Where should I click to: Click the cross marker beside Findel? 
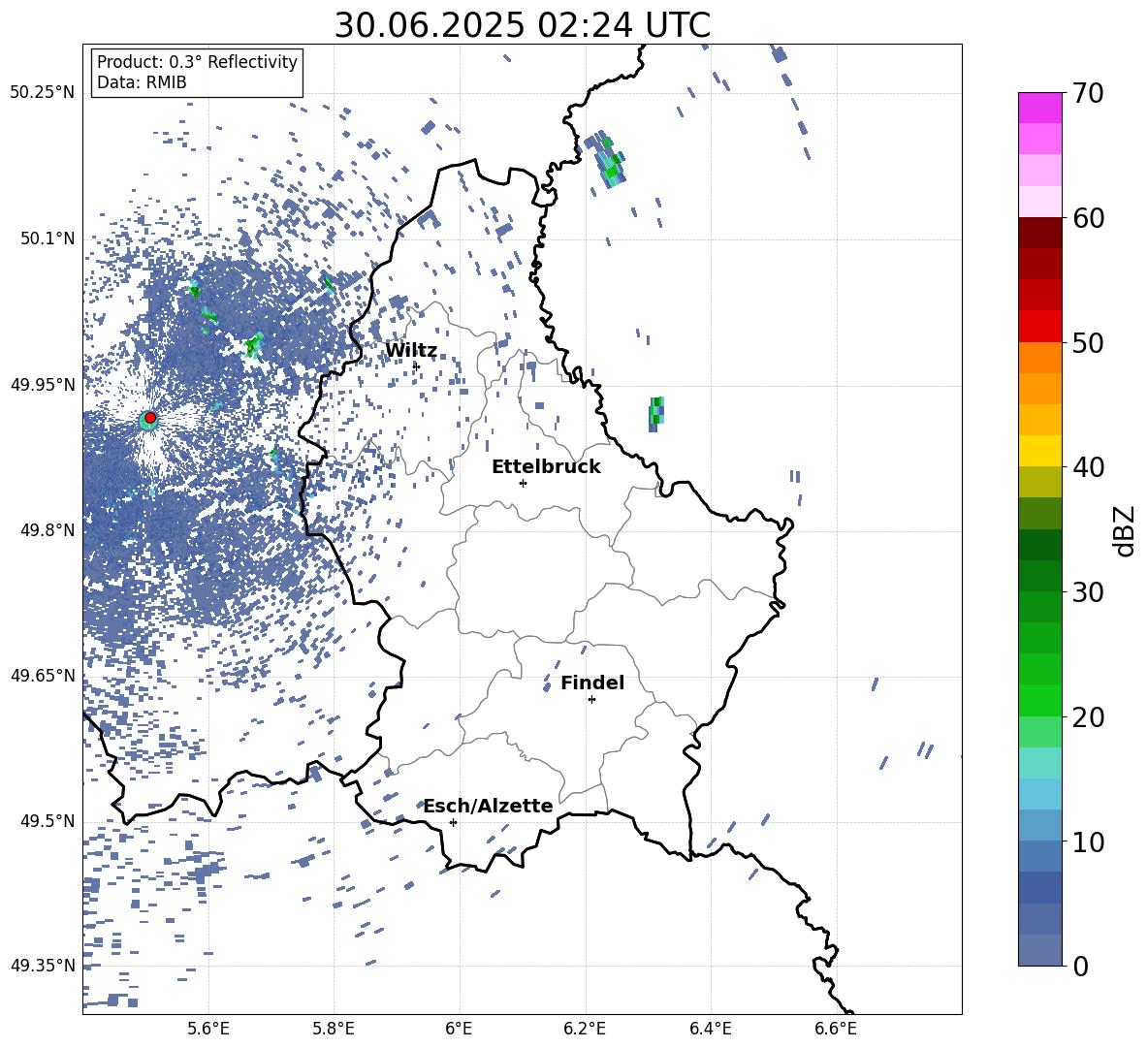click(x=591, y=700)
